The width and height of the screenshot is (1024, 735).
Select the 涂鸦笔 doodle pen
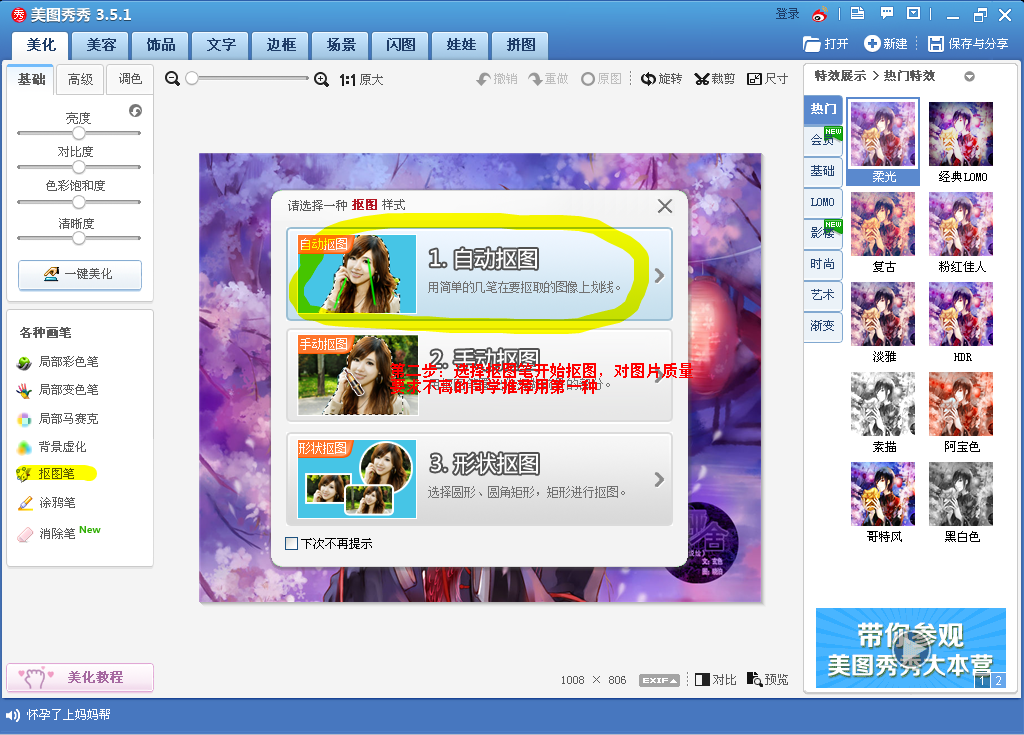(46, 502)
